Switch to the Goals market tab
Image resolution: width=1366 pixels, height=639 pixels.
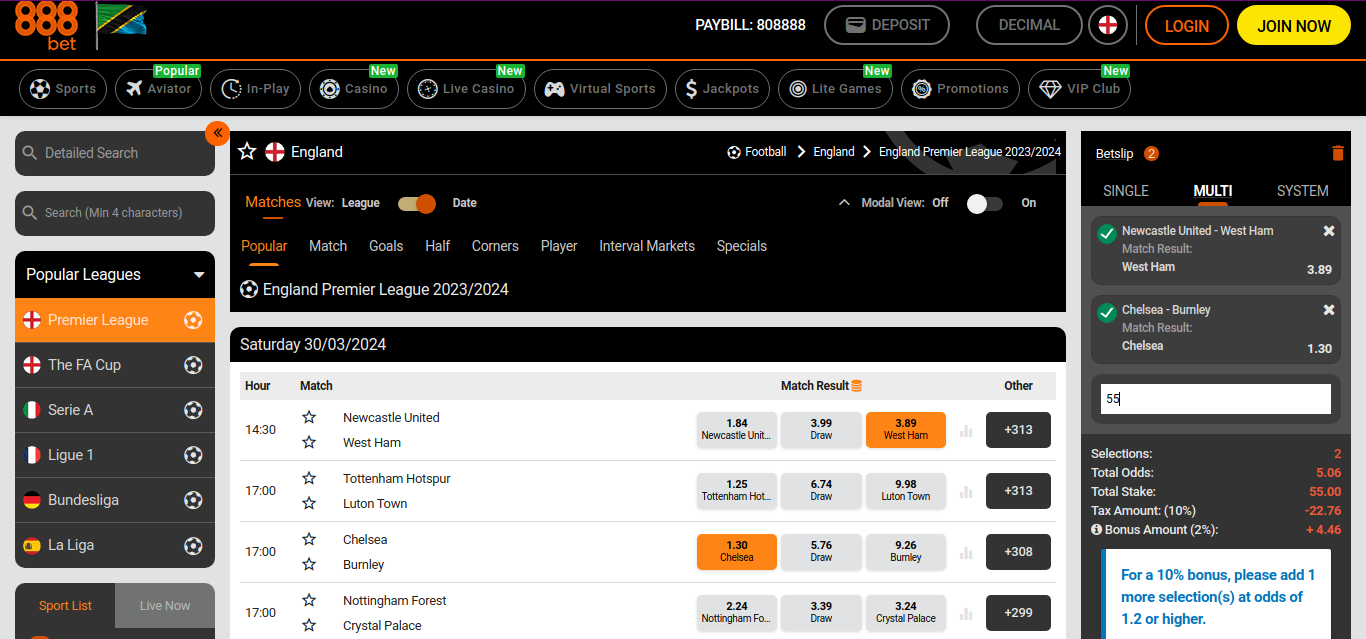point(386,246)
